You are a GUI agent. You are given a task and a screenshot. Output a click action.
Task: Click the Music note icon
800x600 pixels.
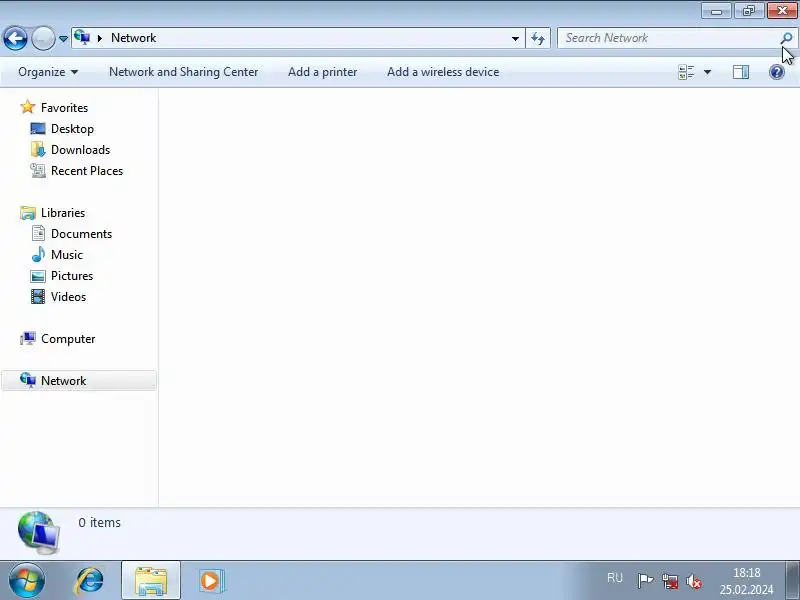tap(38, 254)
